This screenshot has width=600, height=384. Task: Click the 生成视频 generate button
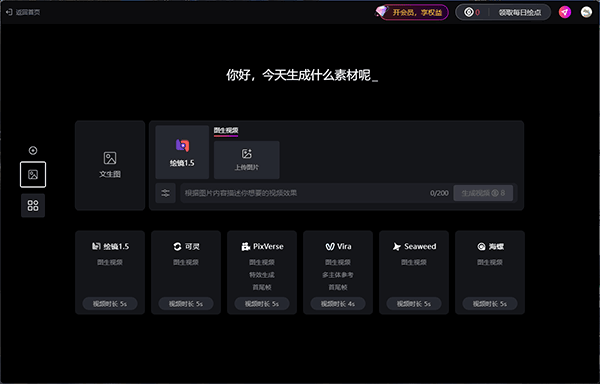(x=483, y=193)
